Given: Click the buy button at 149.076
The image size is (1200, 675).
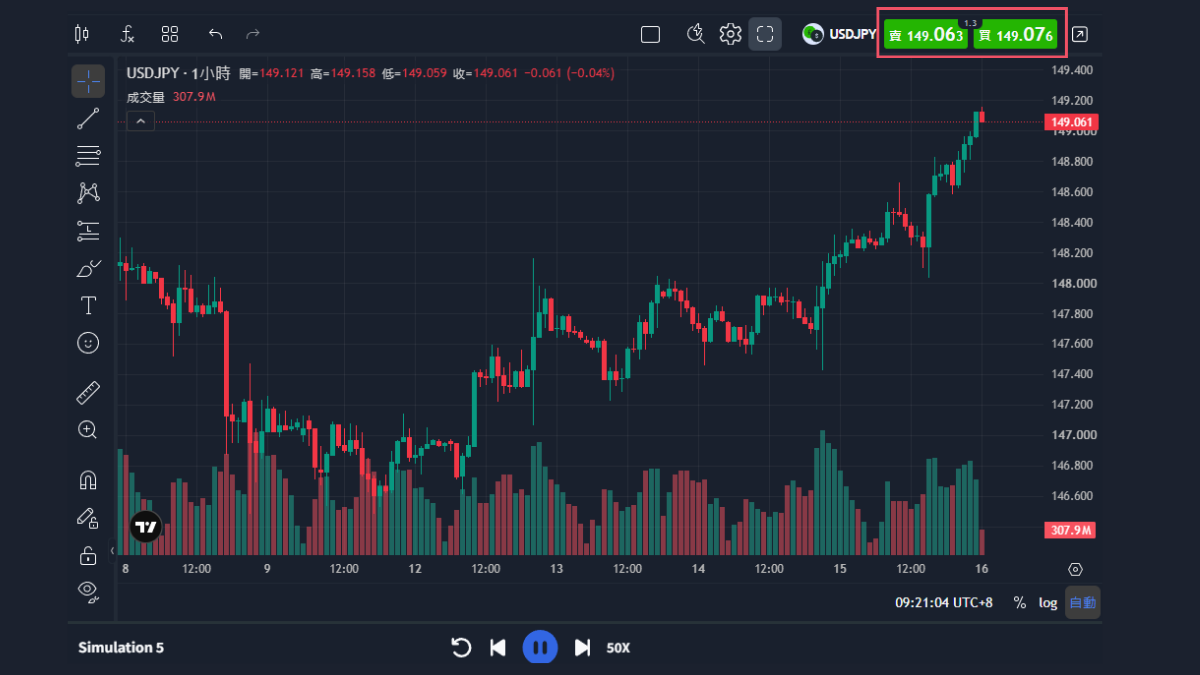Looking at the screenshot, I should pos(1015,35).
